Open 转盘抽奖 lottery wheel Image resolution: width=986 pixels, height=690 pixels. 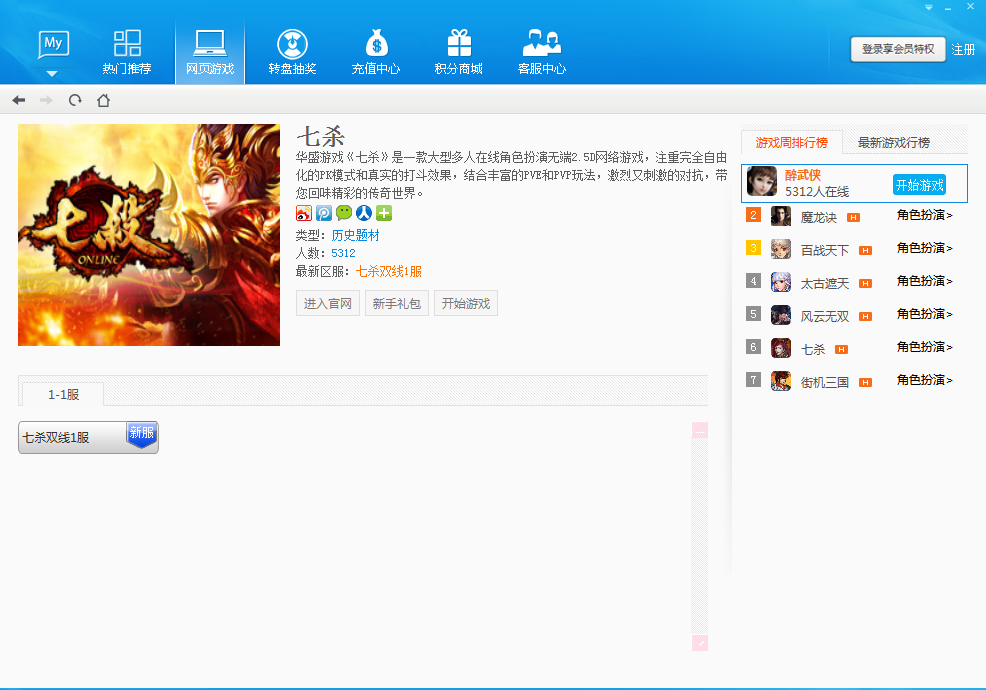(292, 52)
